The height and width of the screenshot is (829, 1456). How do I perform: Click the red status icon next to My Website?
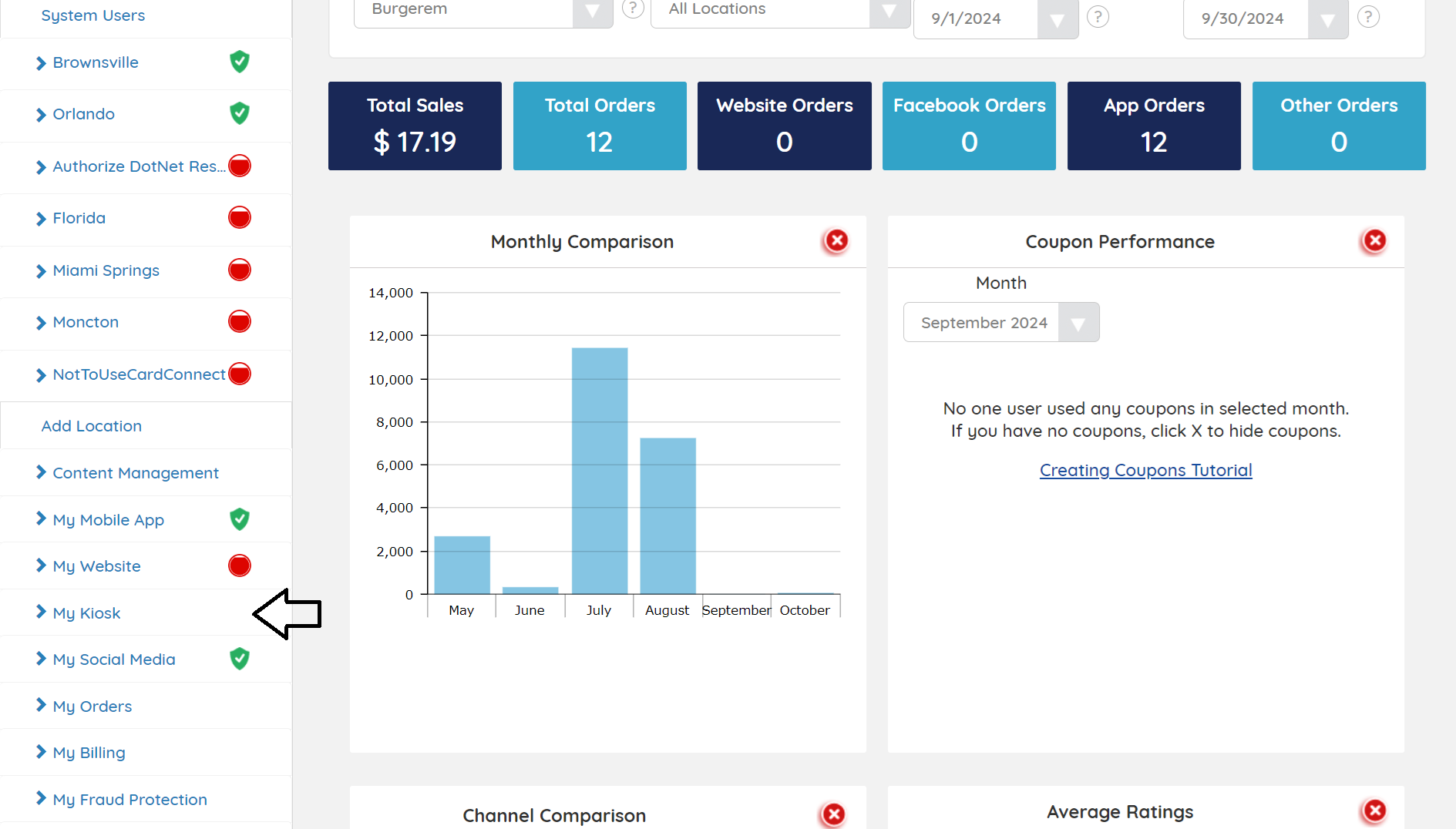coord(240,566)
